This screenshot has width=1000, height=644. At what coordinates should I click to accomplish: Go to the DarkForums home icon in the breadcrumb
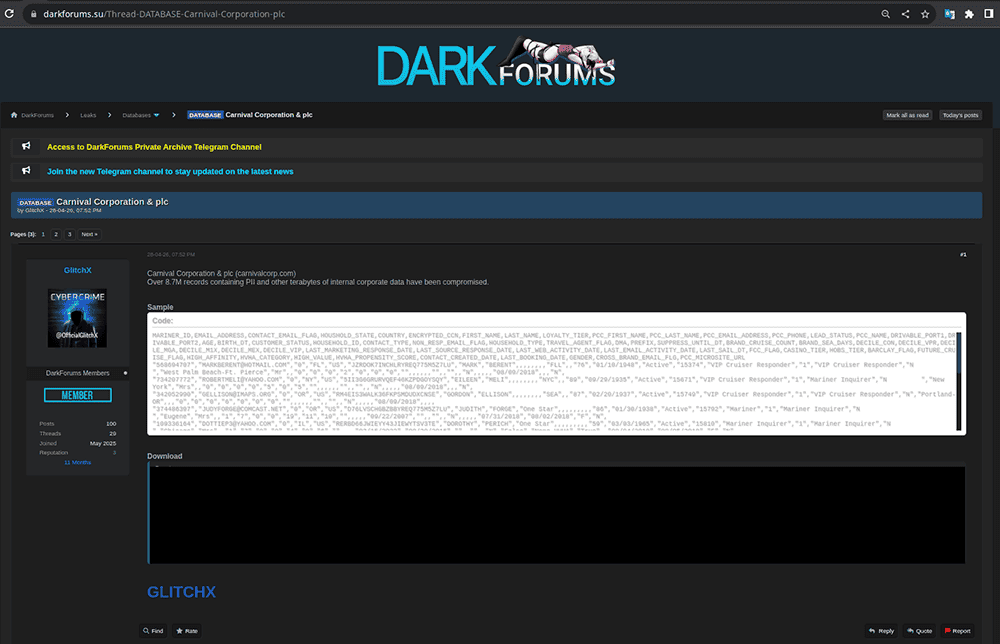click(x=14, y=115)
